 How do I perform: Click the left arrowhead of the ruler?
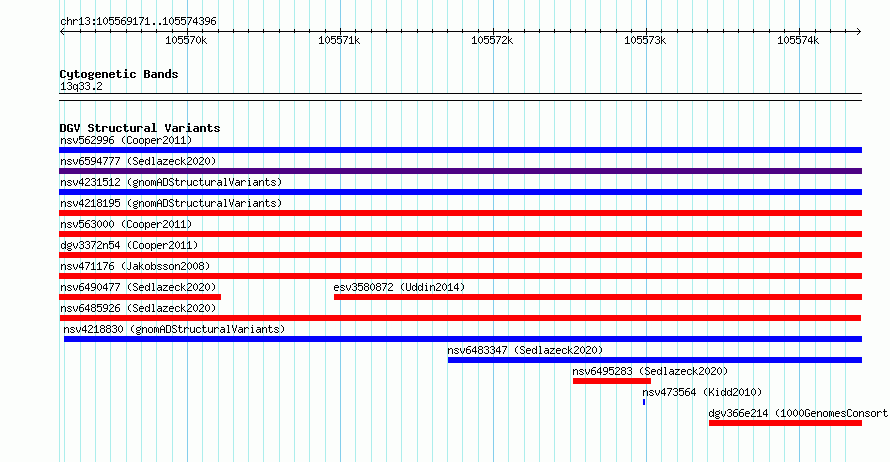coord(62,31)
